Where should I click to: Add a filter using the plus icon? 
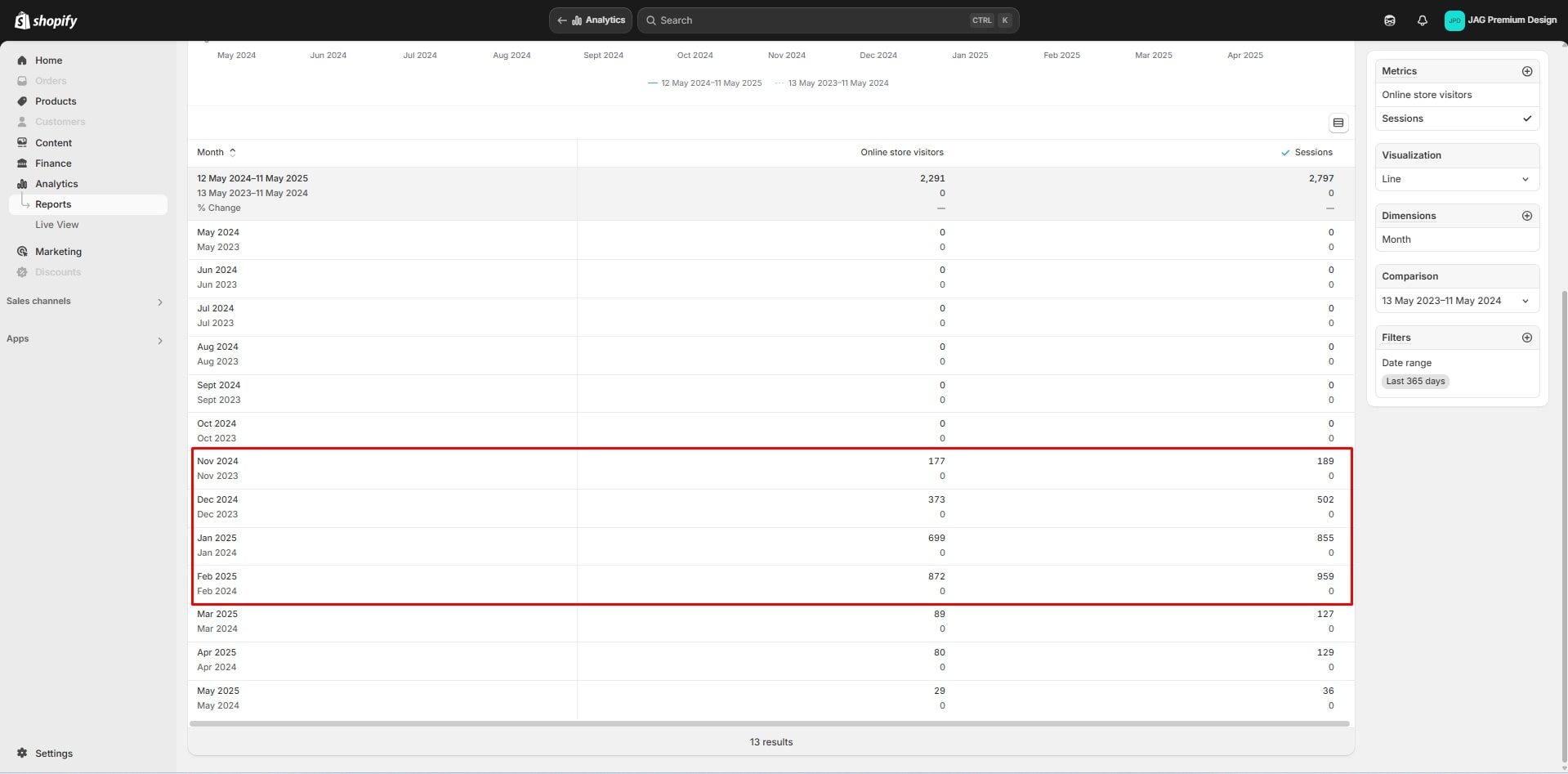1526,338
